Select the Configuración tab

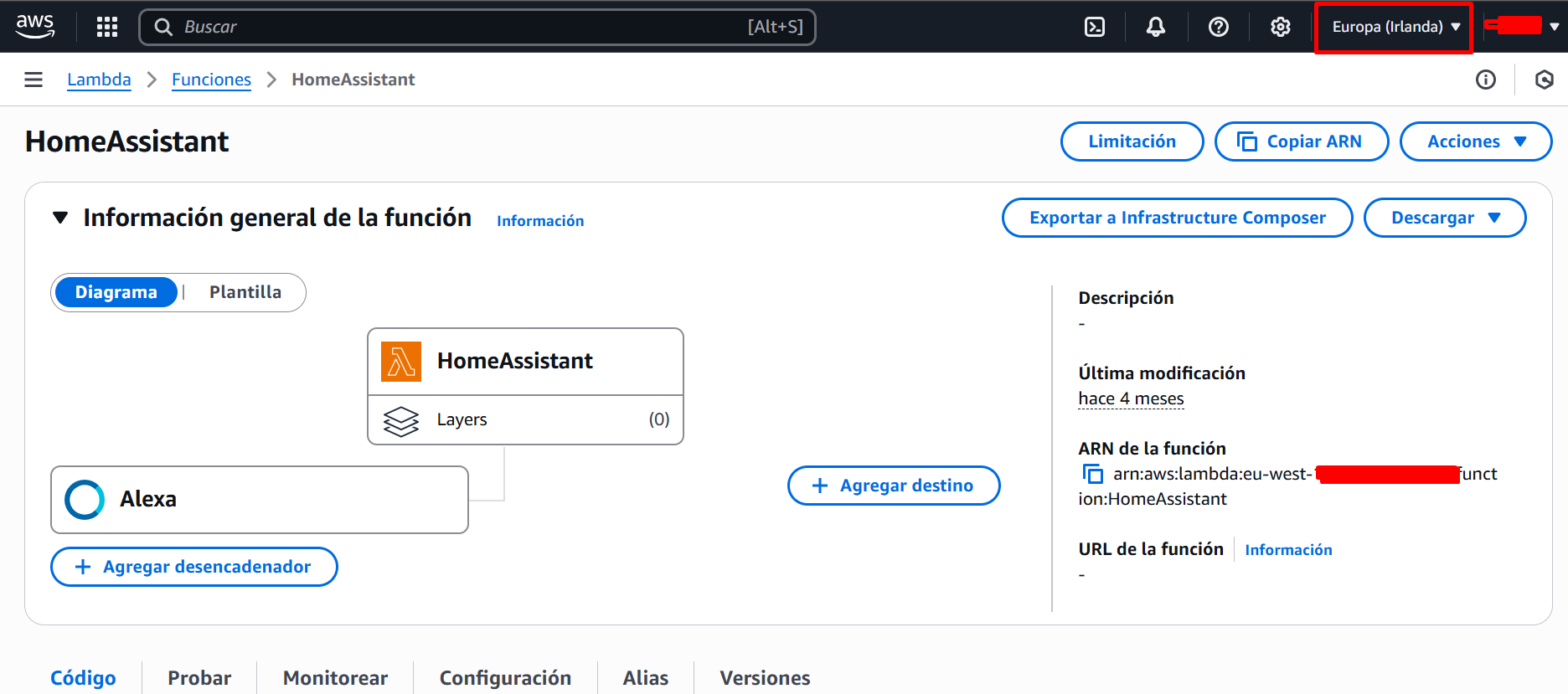pyautogui.click(x=505, y=678)
